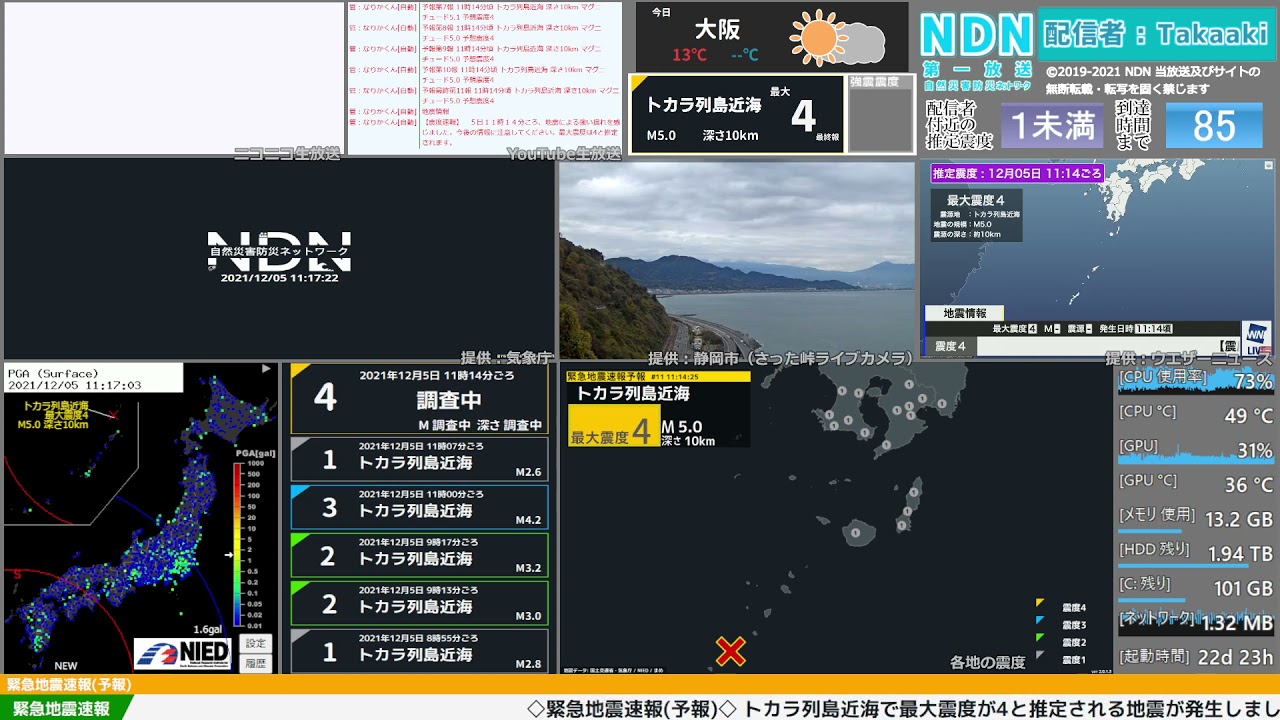This screenshot has height=720, width=1280.
Task: Select the 11時14分 intensity 4 earthquake entry
Action: tap(419, 398)
